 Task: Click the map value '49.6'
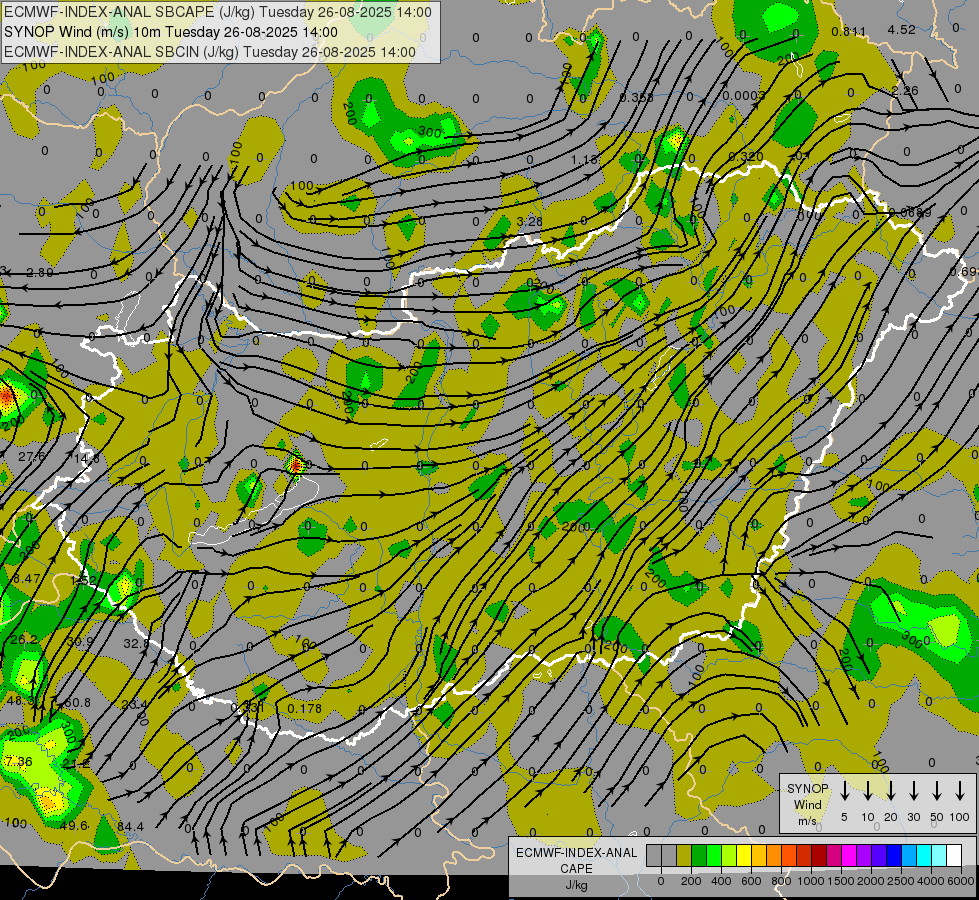tap(74, 825)
